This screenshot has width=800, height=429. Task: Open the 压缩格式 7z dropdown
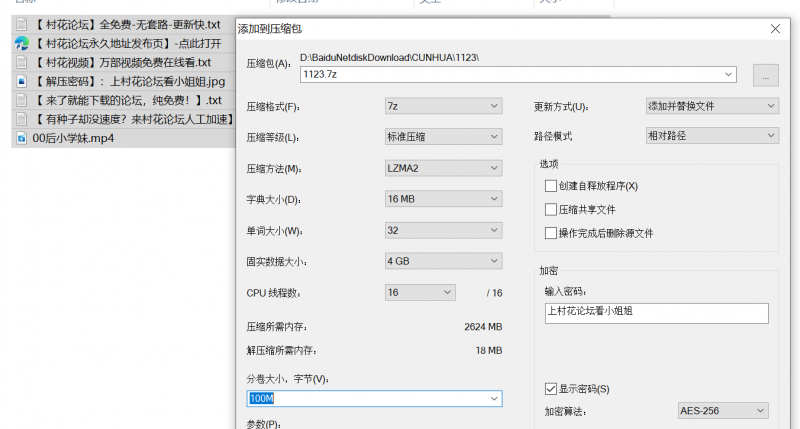coord(443,106)
